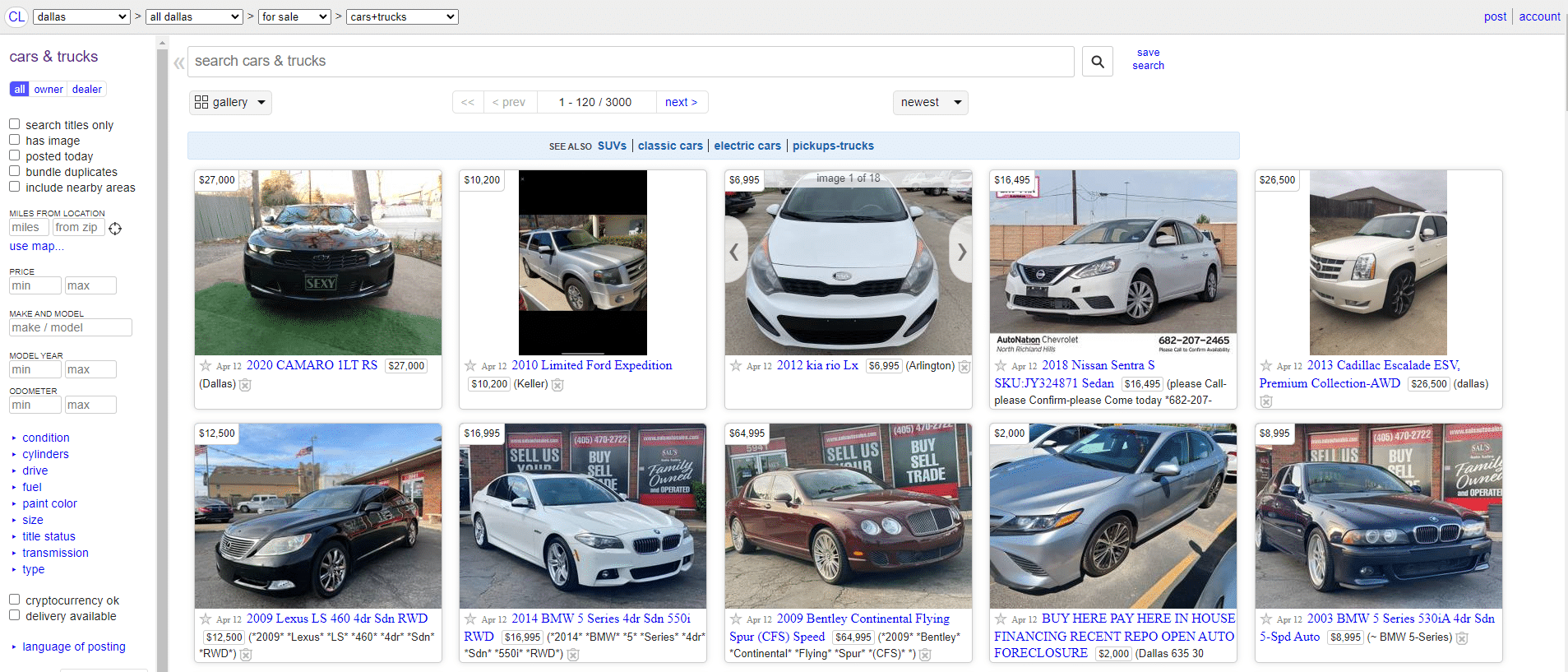Click the from zip input field
The image size is (1568, 672).
tap(78, 228)
